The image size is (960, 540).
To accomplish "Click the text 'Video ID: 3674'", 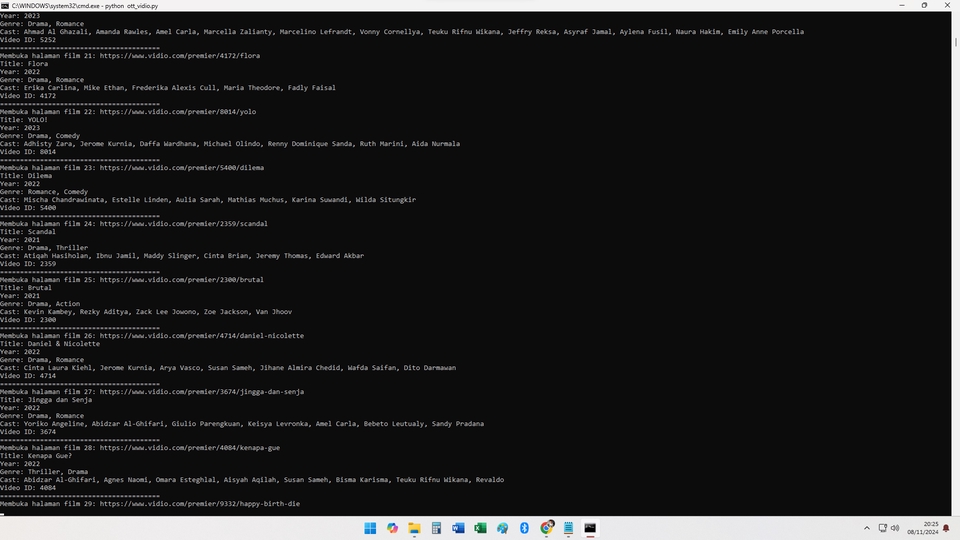I will point(28,432).
